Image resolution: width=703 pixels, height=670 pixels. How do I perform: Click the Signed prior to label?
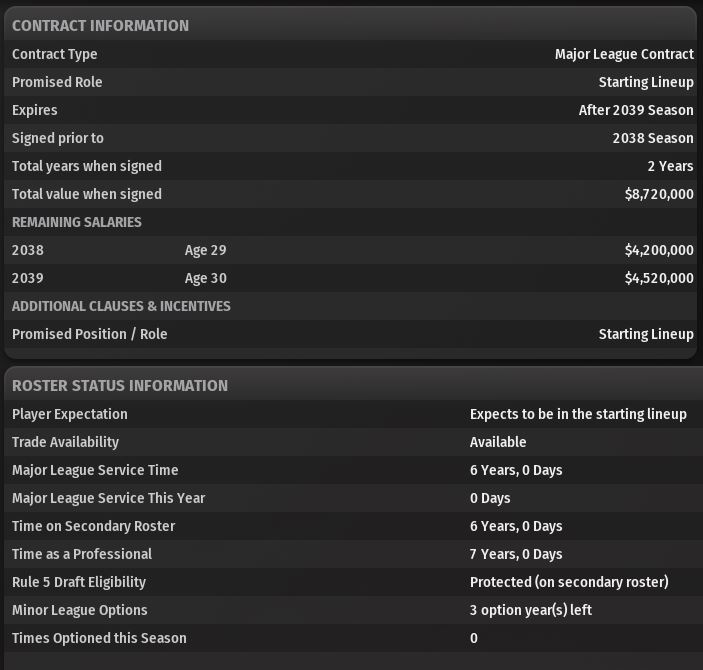58,138
